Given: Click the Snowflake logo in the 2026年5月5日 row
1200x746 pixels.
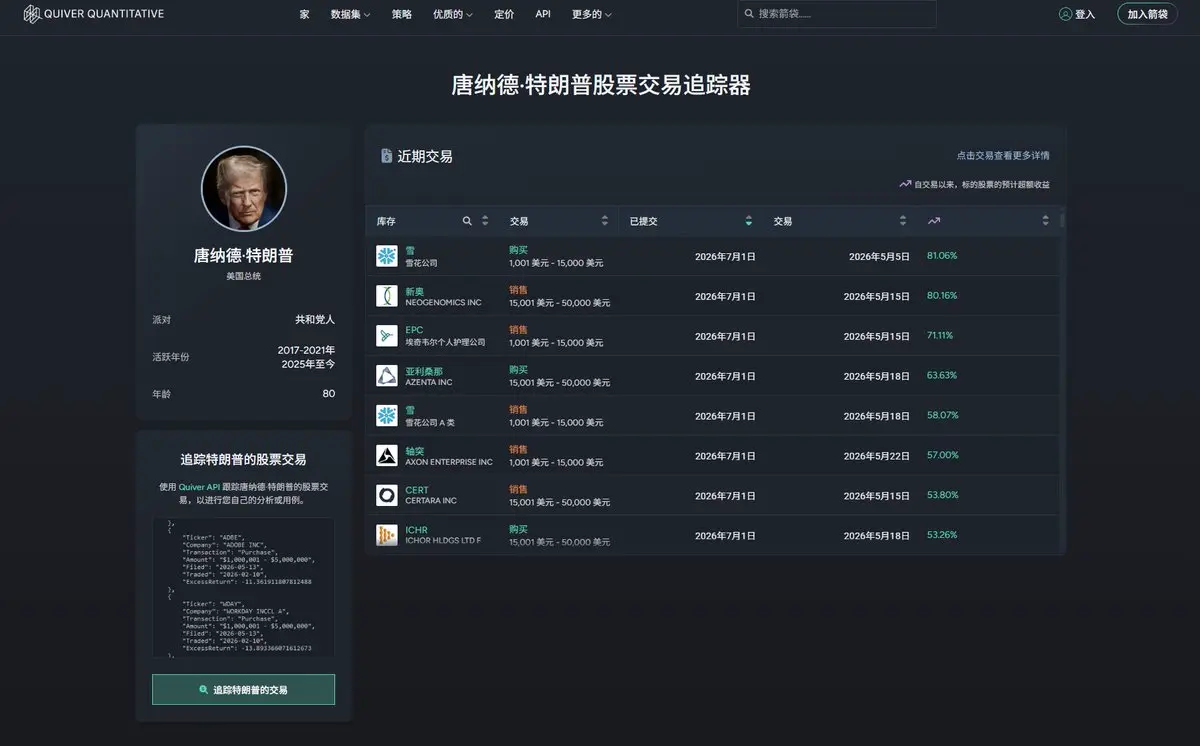Looking at the screenshot, I should click(387, 256).
